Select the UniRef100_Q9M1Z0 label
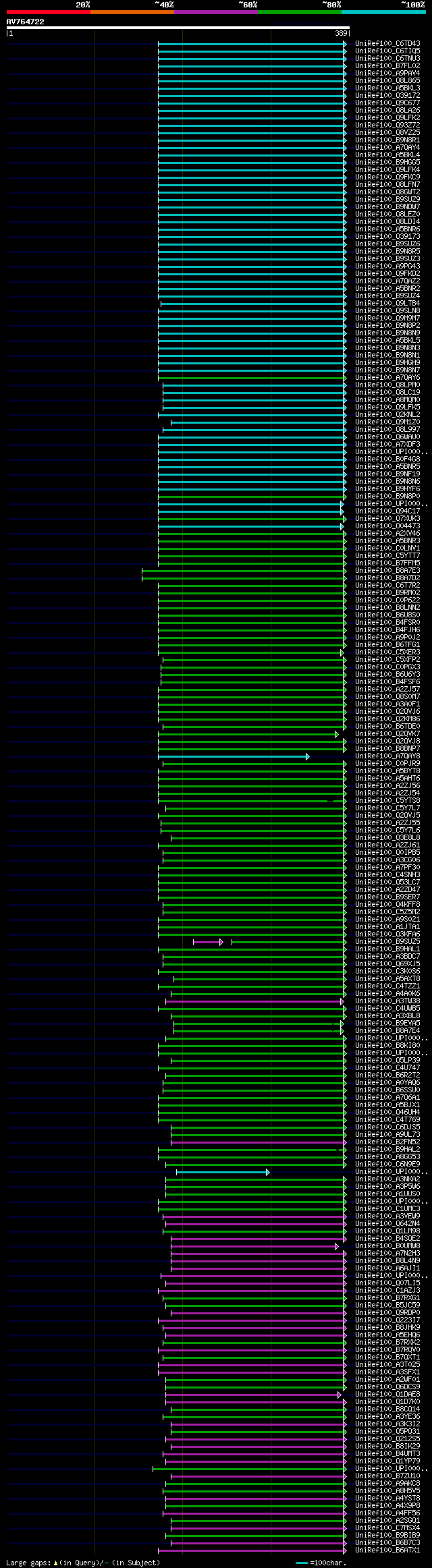 [387, 422]
